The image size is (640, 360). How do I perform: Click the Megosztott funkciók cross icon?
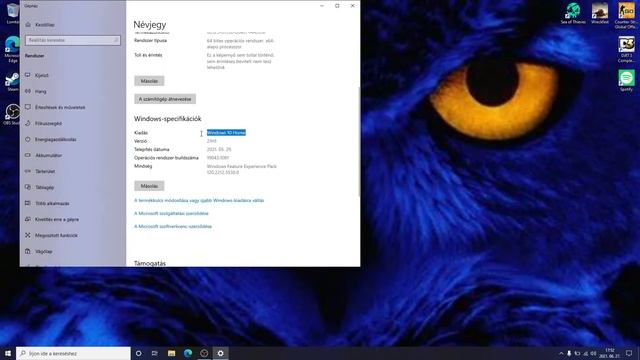(28, 235)
